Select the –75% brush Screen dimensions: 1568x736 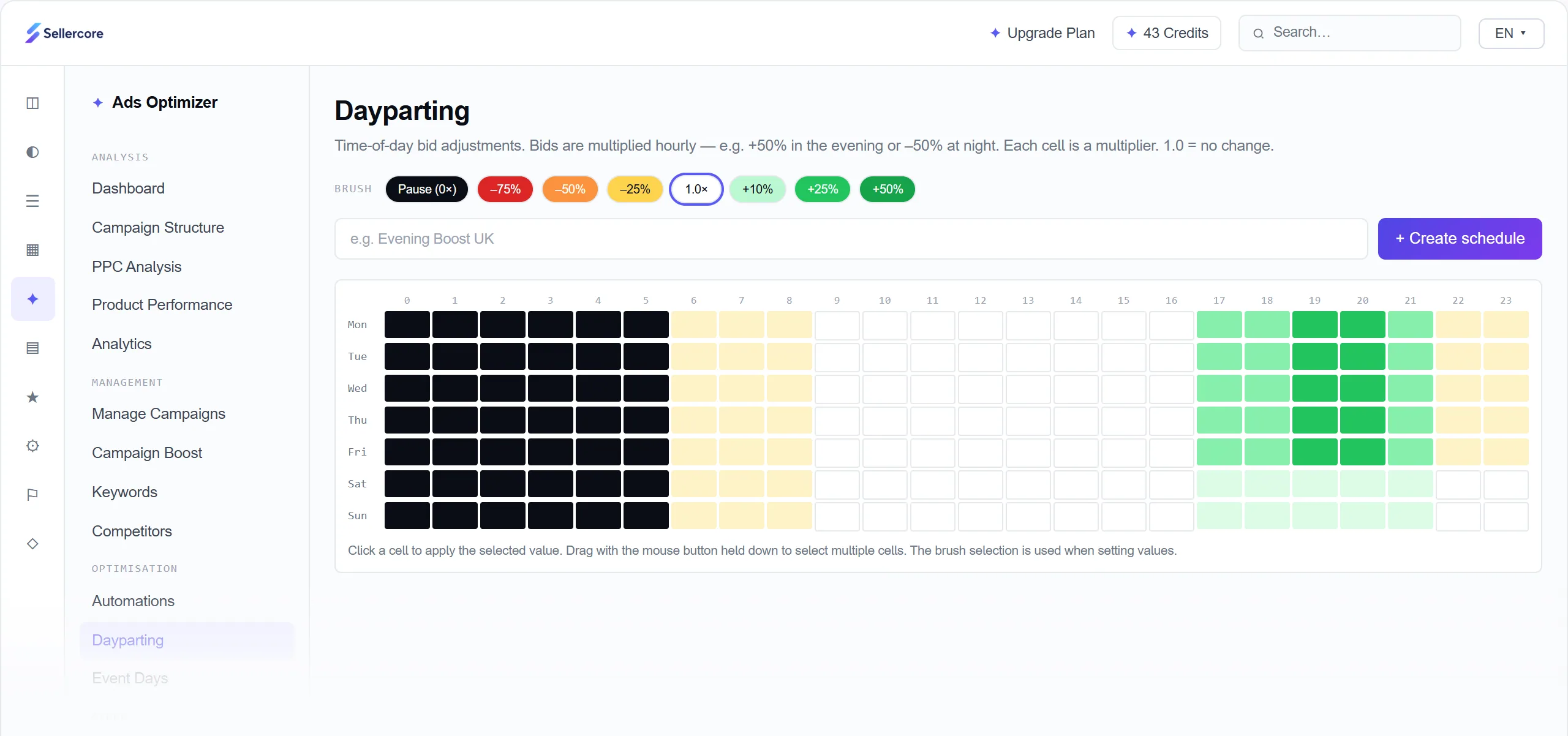click(505, 189)
